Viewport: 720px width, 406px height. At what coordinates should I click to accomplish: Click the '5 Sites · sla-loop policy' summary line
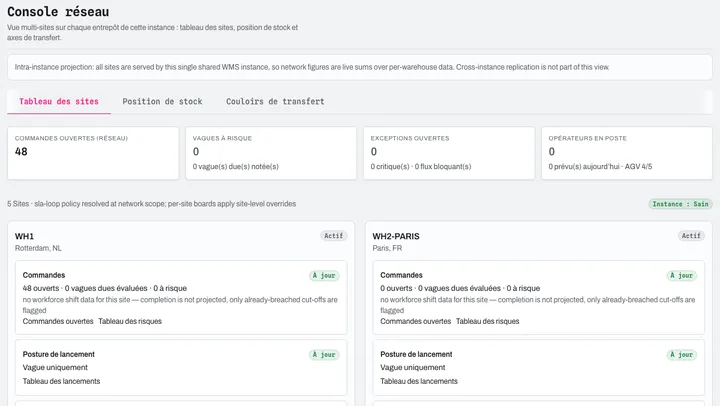(x=152, y=203)
